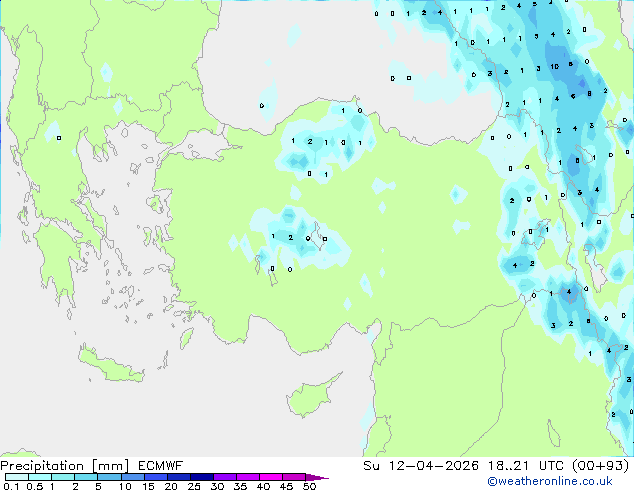Viewport: 634px width, 490px height.
Task: Select legend swatch between 10 and 15
Action: [132, 477]
